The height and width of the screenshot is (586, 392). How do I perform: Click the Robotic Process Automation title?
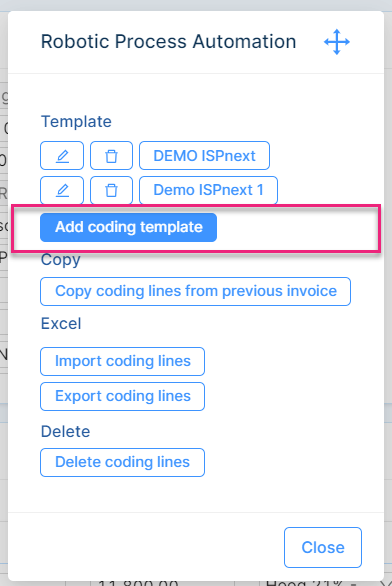point(168,41)
